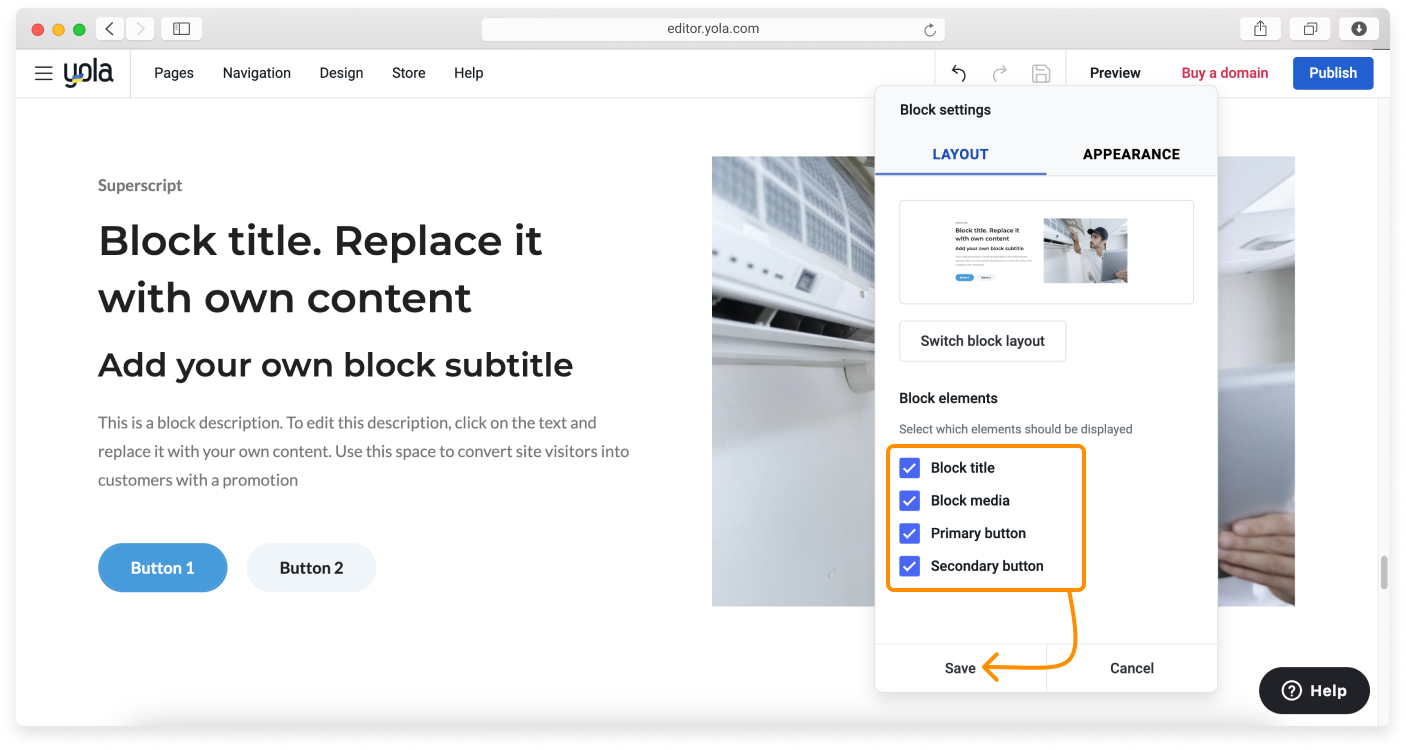
Task: Show browser downloads icon
Action: [x=1359, y=29]
